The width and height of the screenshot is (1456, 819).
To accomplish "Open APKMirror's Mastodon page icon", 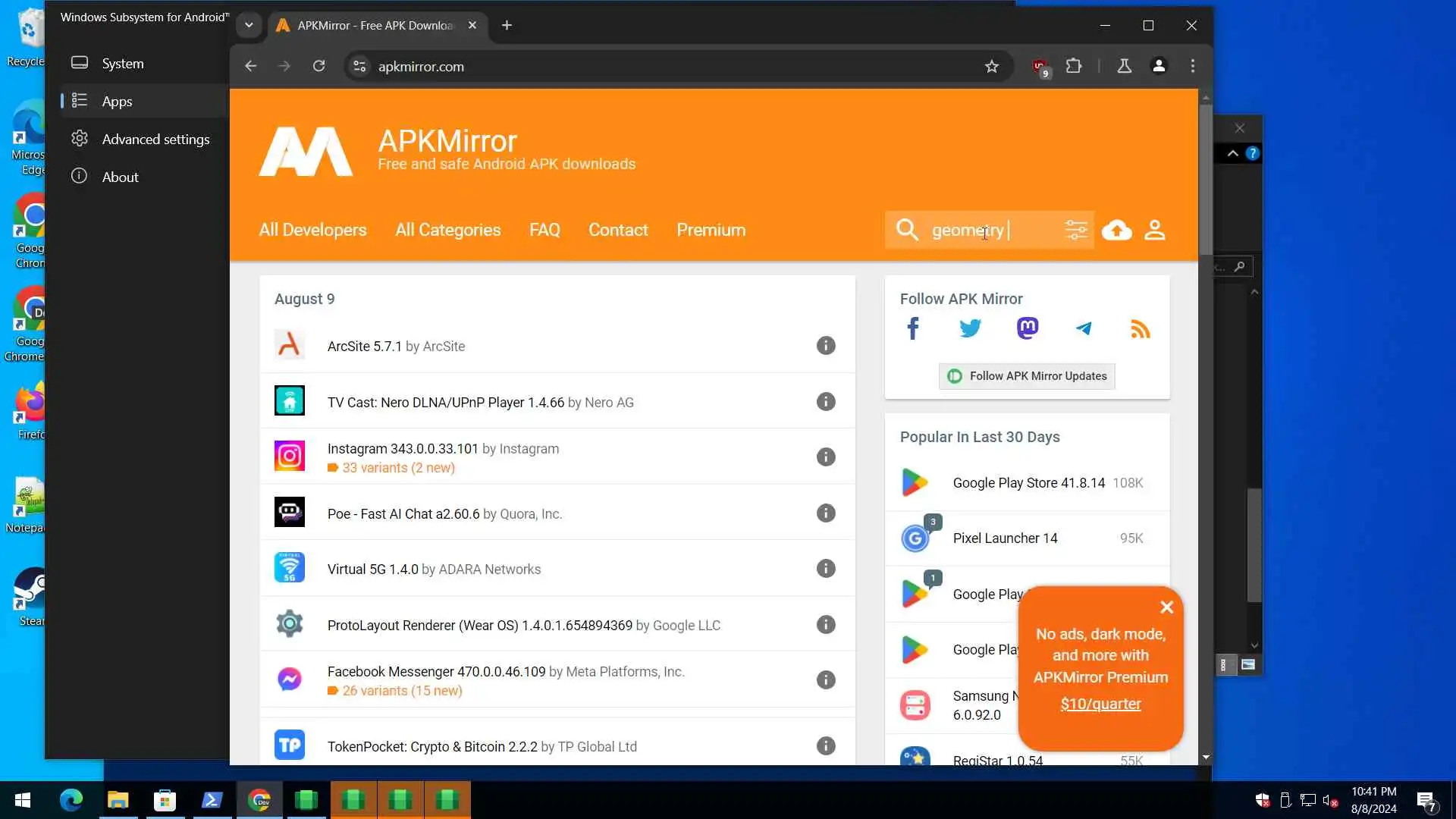I will (x=1027, y=328).
